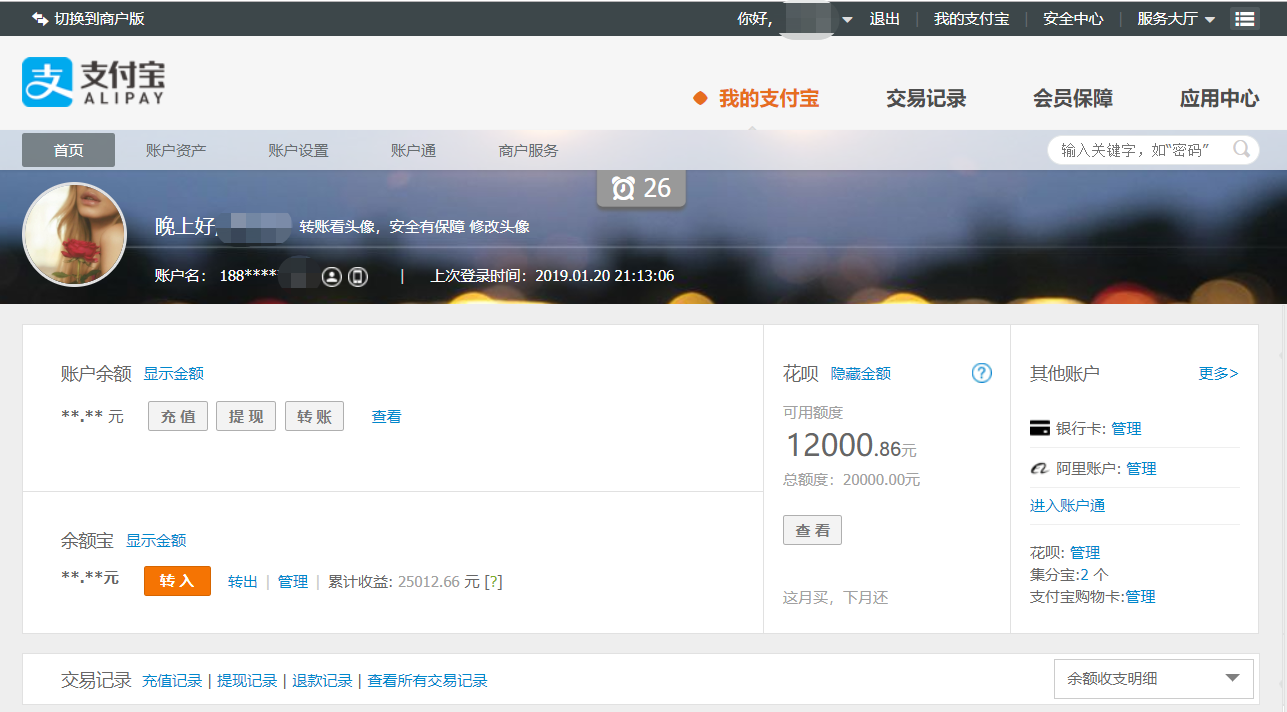Open the 应用中心 main tab
The height and width of the screenshot is (712, 1287).
coord(1219,98)
